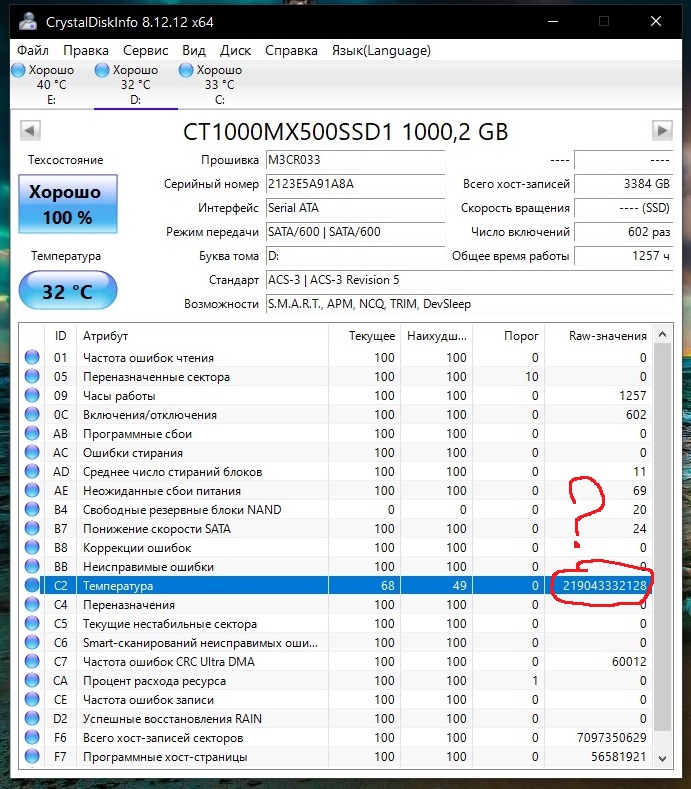The width and height of the screenshot is (691, 789).
Task: Click status icon for Температура C2 row
Action: [x=32, y=585]
